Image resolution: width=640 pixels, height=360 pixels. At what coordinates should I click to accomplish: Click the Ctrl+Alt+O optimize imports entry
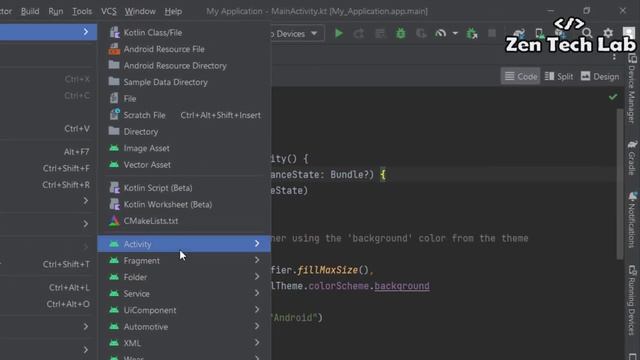48,304
